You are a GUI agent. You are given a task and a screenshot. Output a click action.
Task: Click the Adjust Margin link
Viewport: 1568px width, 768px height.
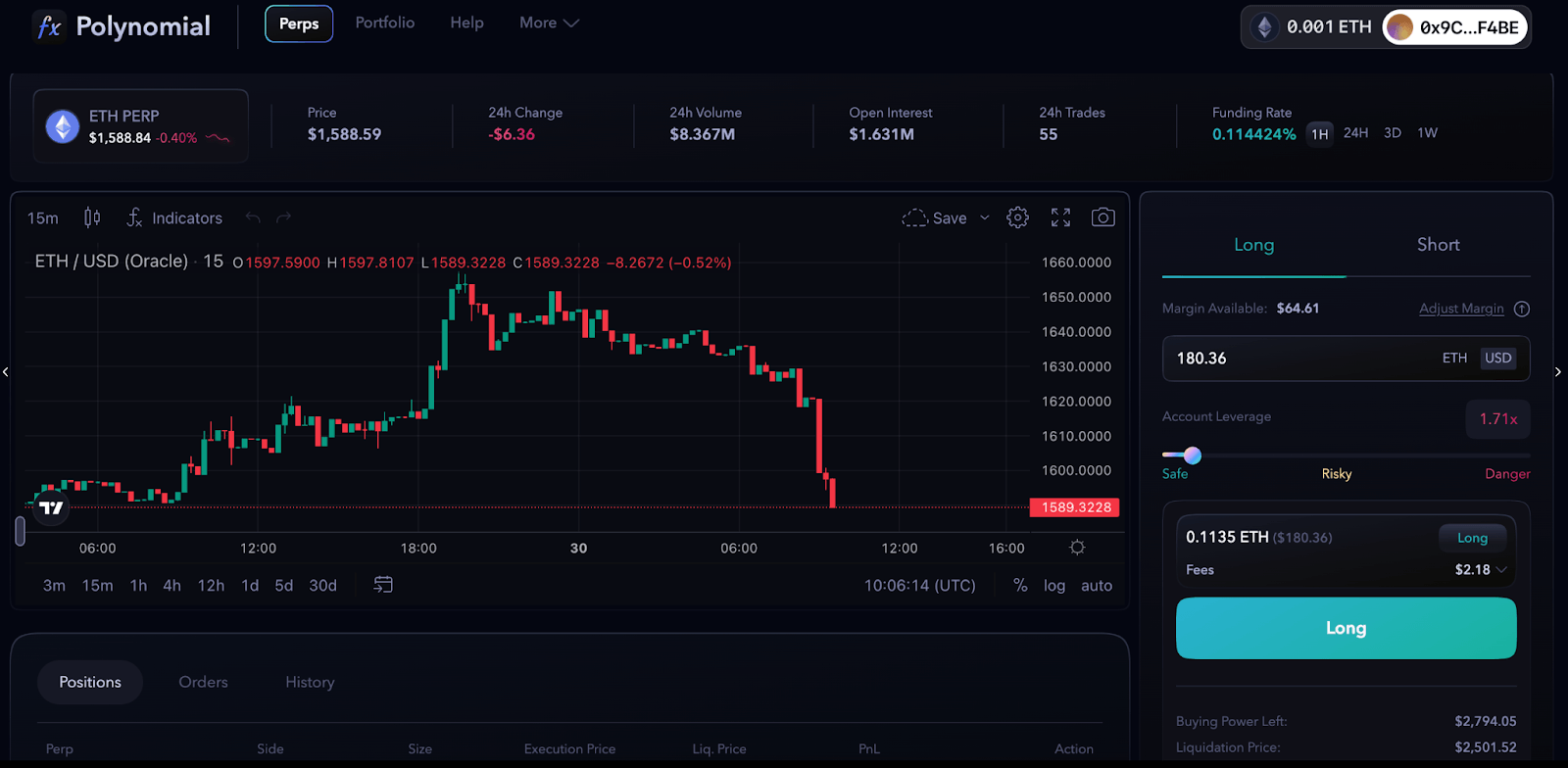(x=1461, y=309)
